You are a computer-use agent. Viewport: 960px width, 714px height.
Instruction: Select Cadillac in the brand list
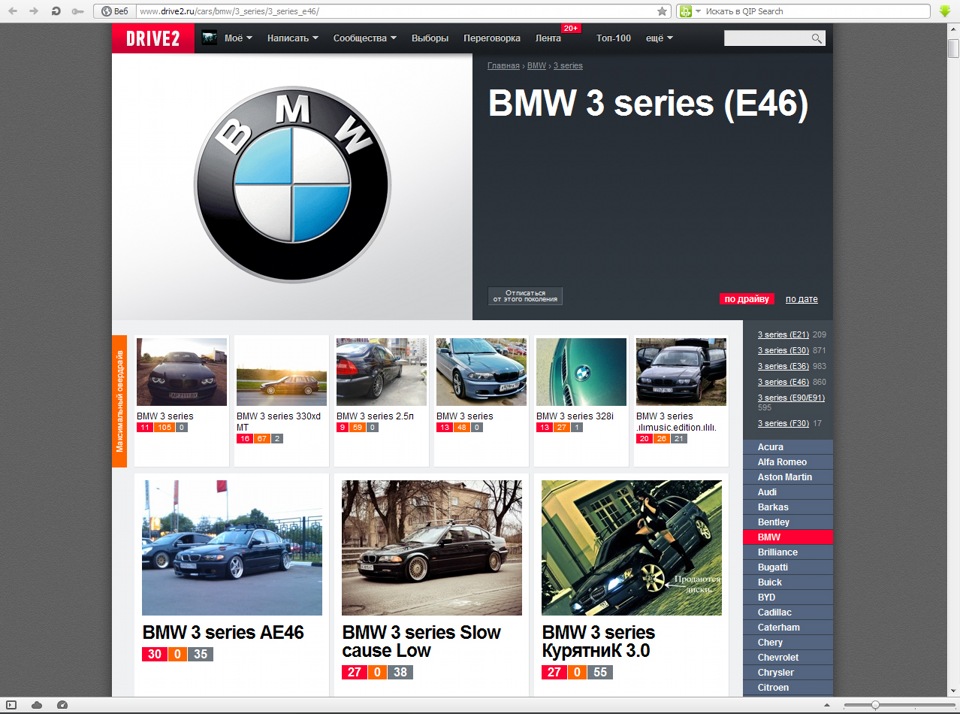(x=788, y=612)
